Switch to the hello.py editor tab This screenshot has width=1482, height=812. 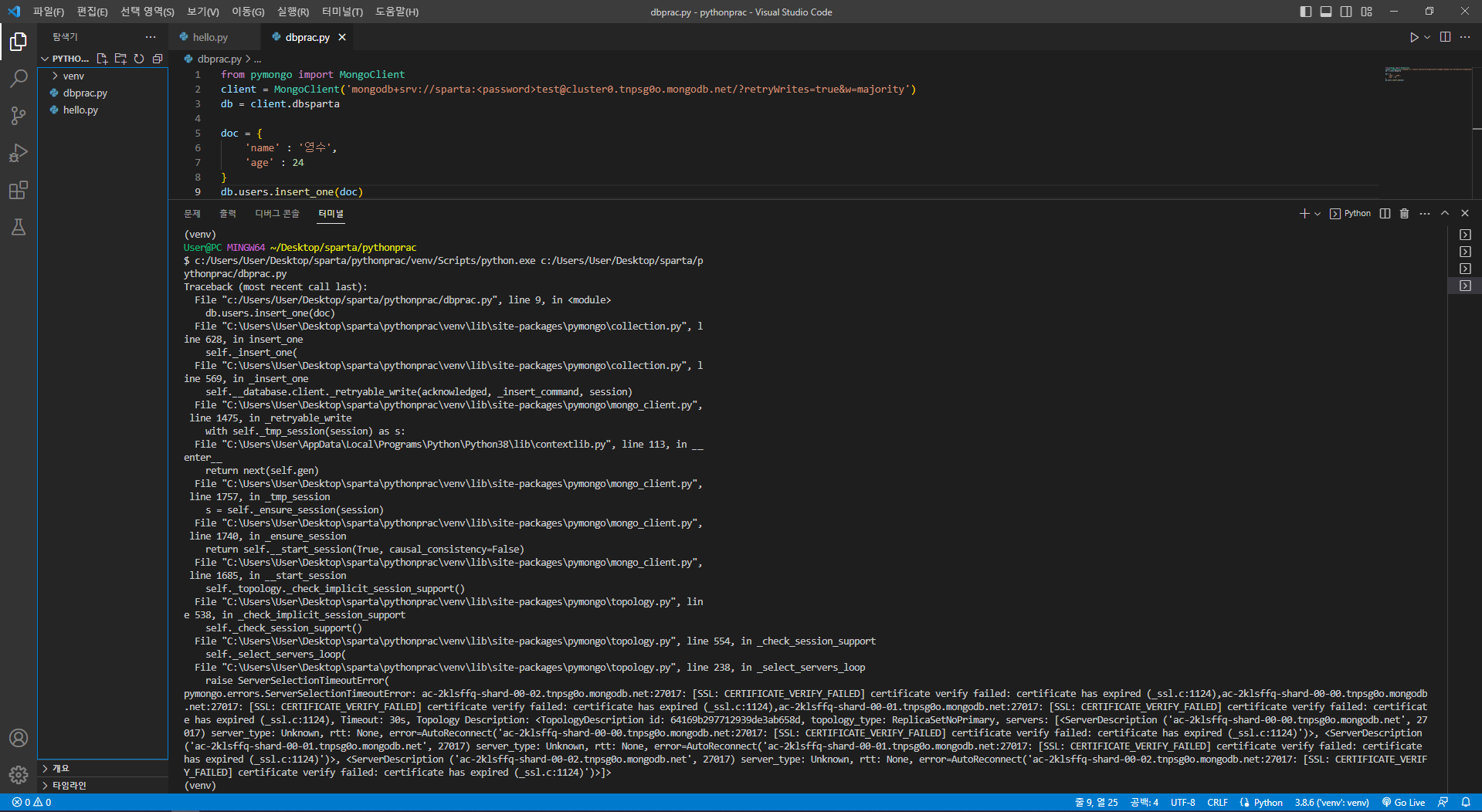coord(210,37)
